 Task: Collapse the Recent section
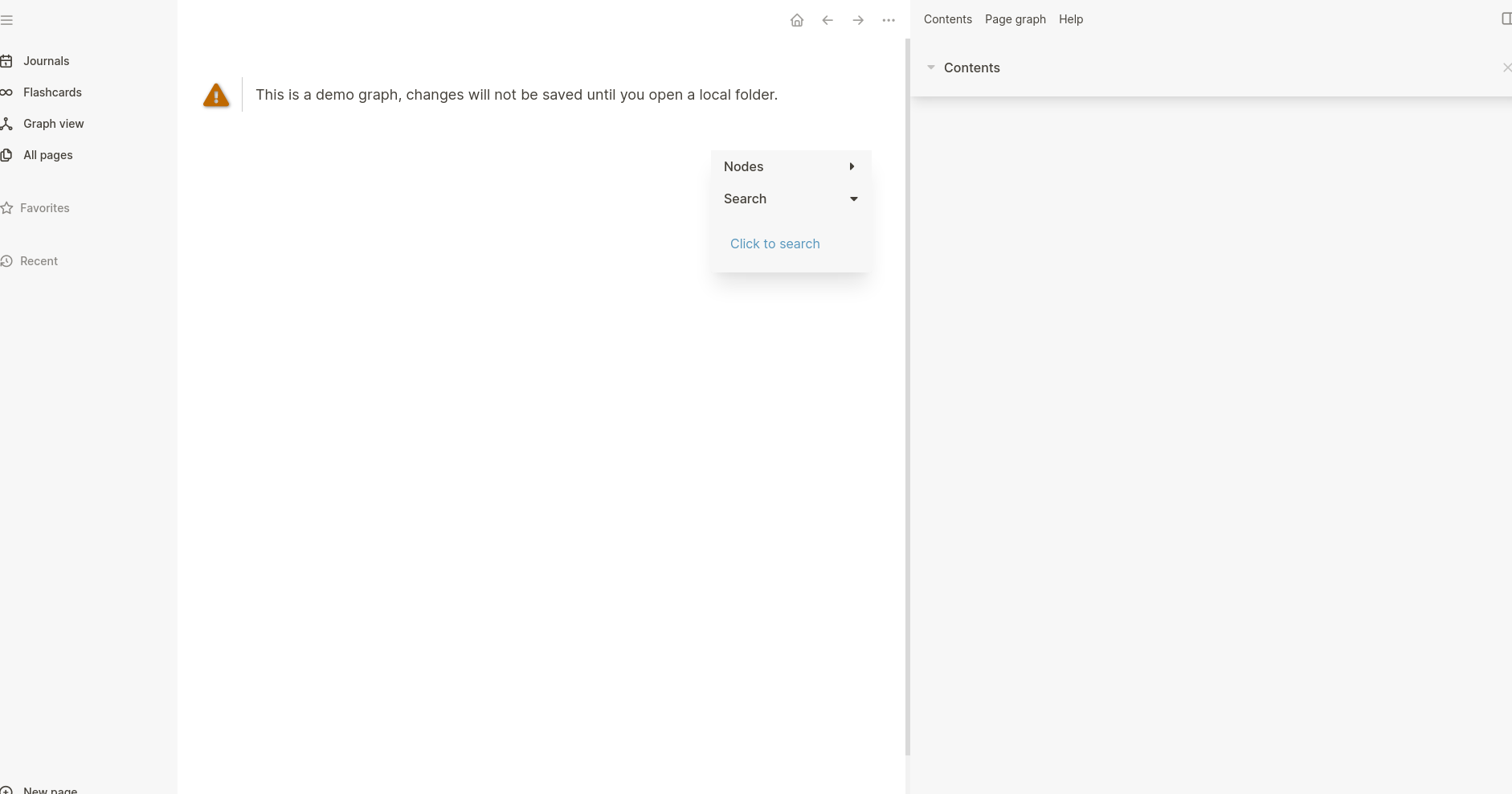[39, 260]
